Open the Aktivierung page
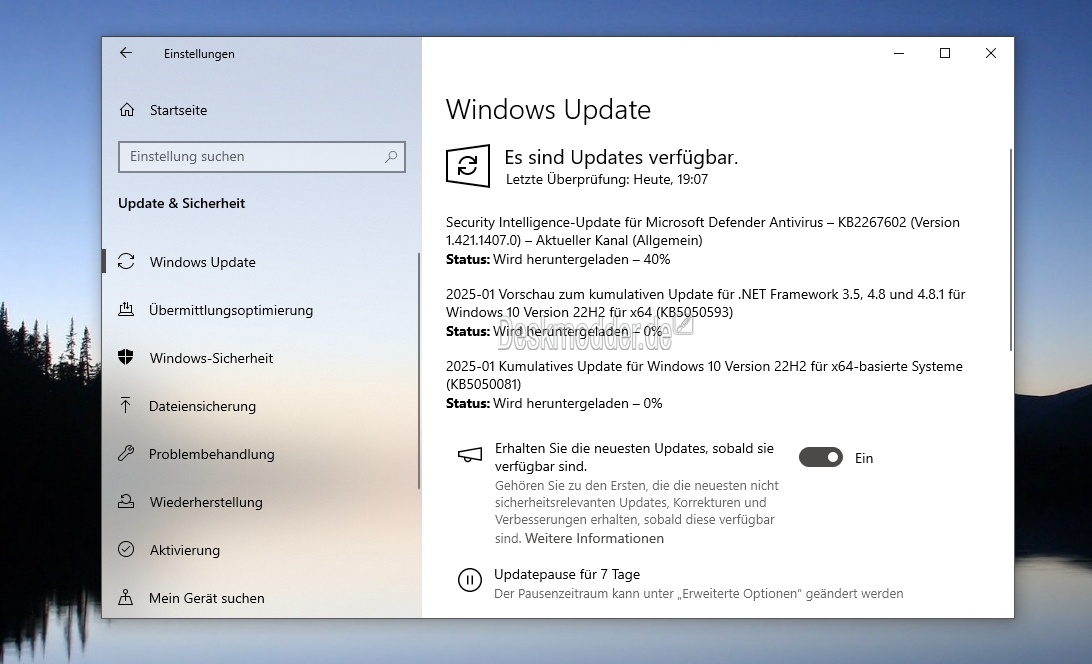Viewport: 1092px width, 664px height. (x=185, y=550)
